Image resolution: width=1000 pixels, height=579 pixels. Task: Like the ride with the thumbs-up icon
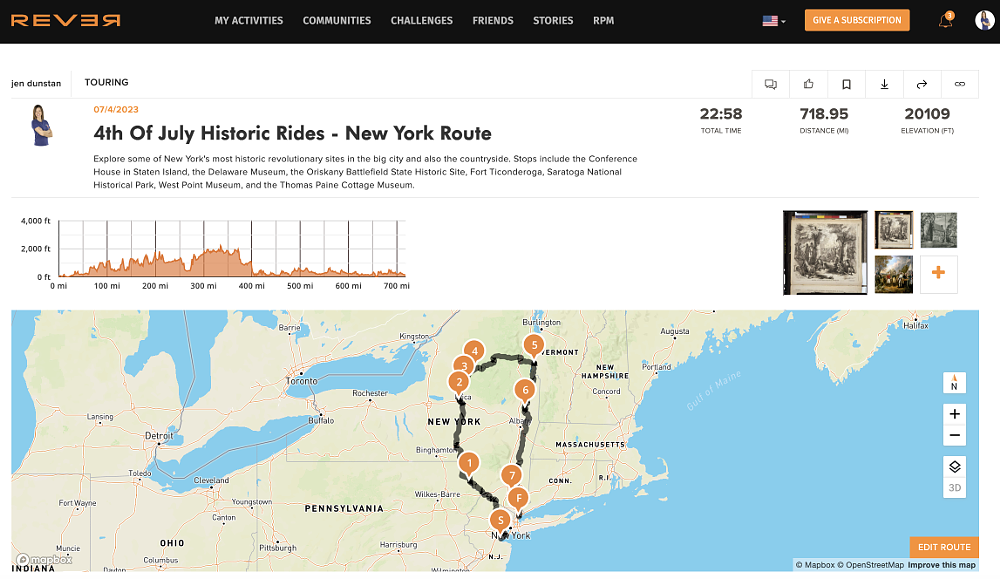[808, 84]
